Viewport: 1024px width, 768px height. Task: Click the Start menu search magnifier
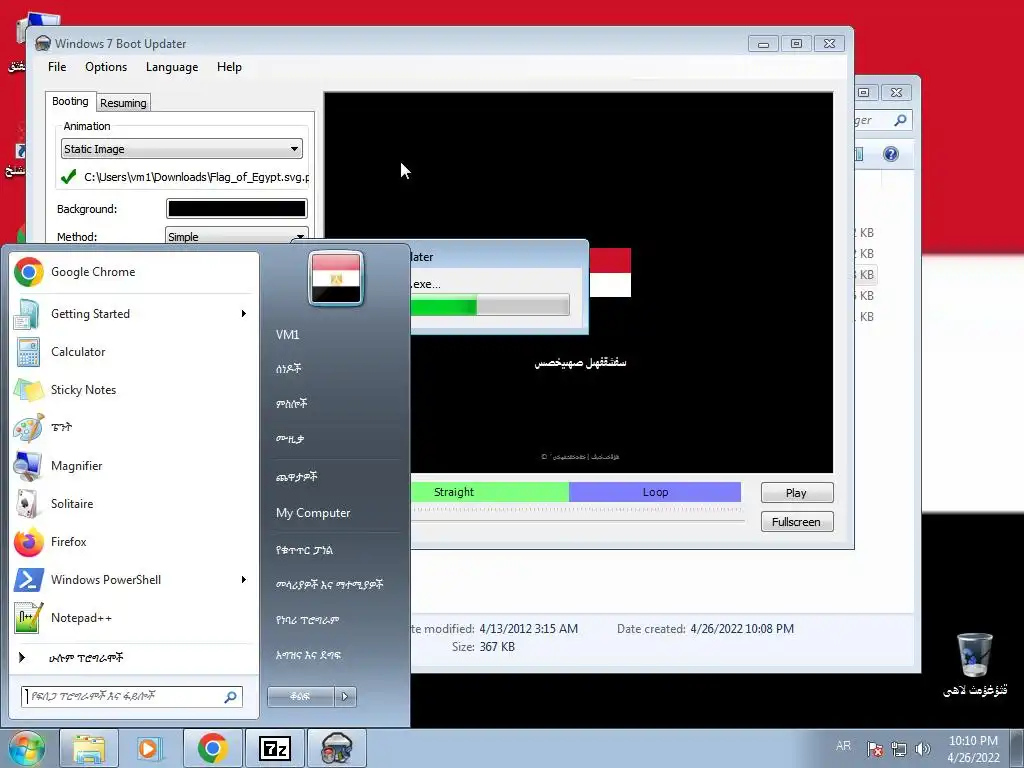click(x=231, y=697)
